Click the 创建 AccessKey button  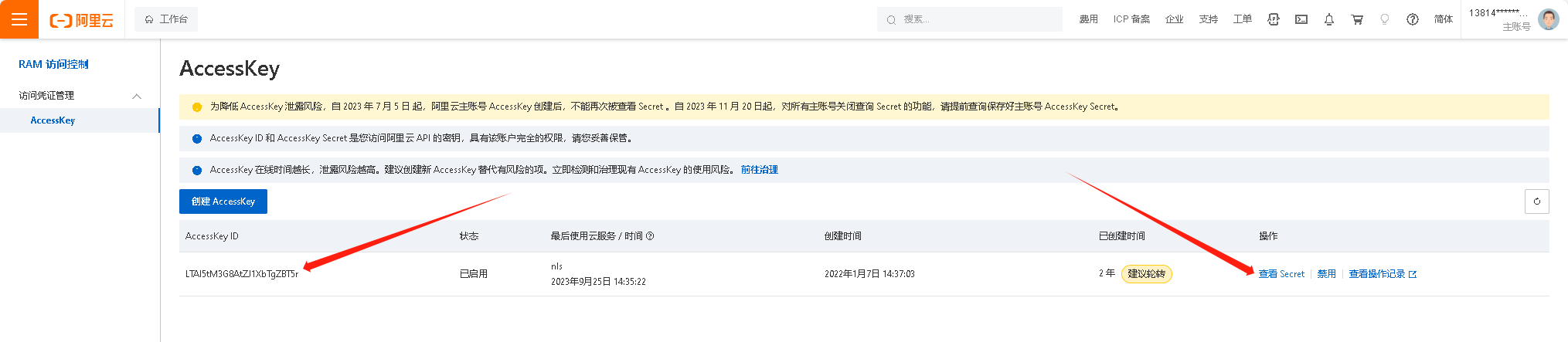pos(223,201)
